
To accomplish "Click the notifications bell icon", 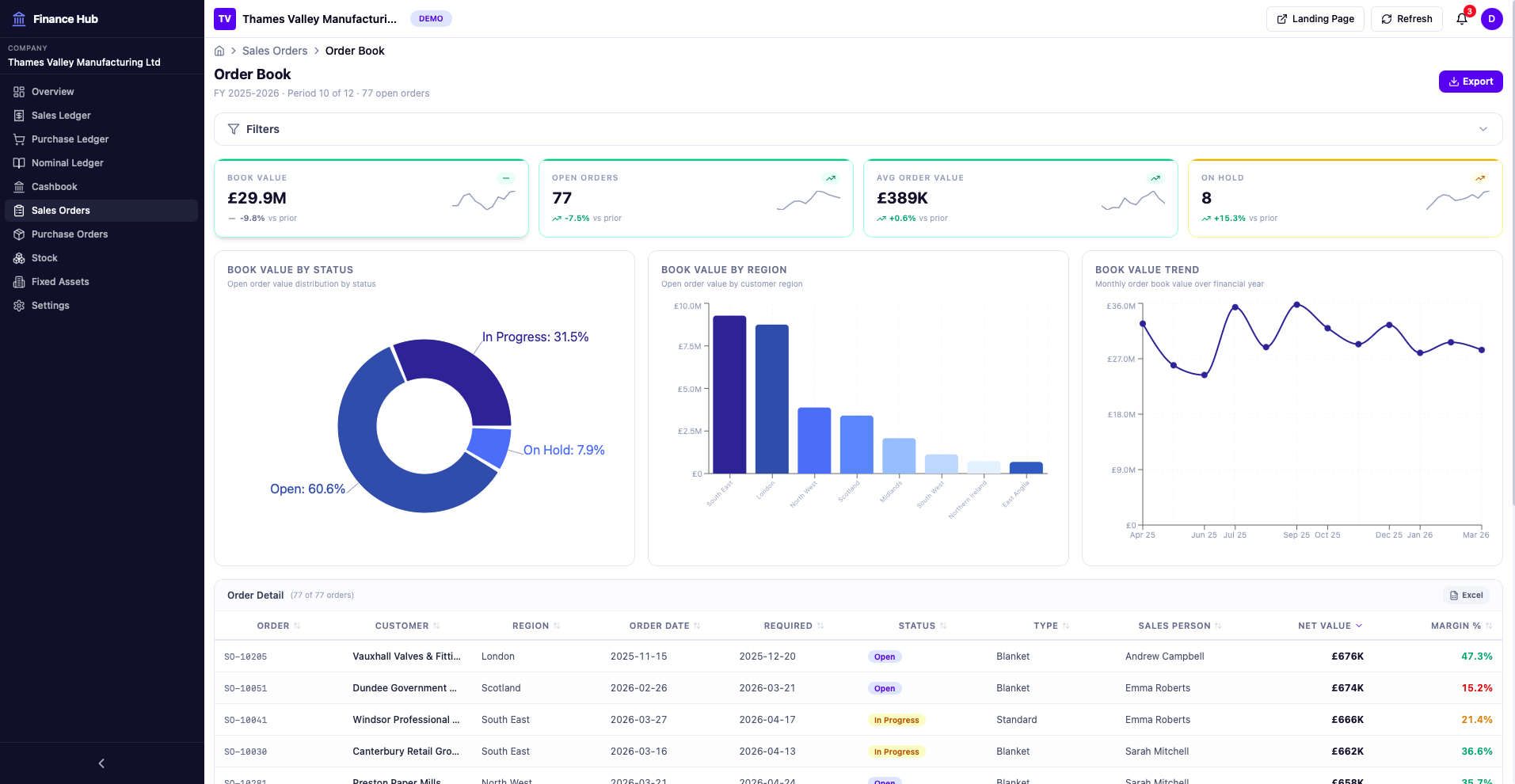I will pos(1462,19).
